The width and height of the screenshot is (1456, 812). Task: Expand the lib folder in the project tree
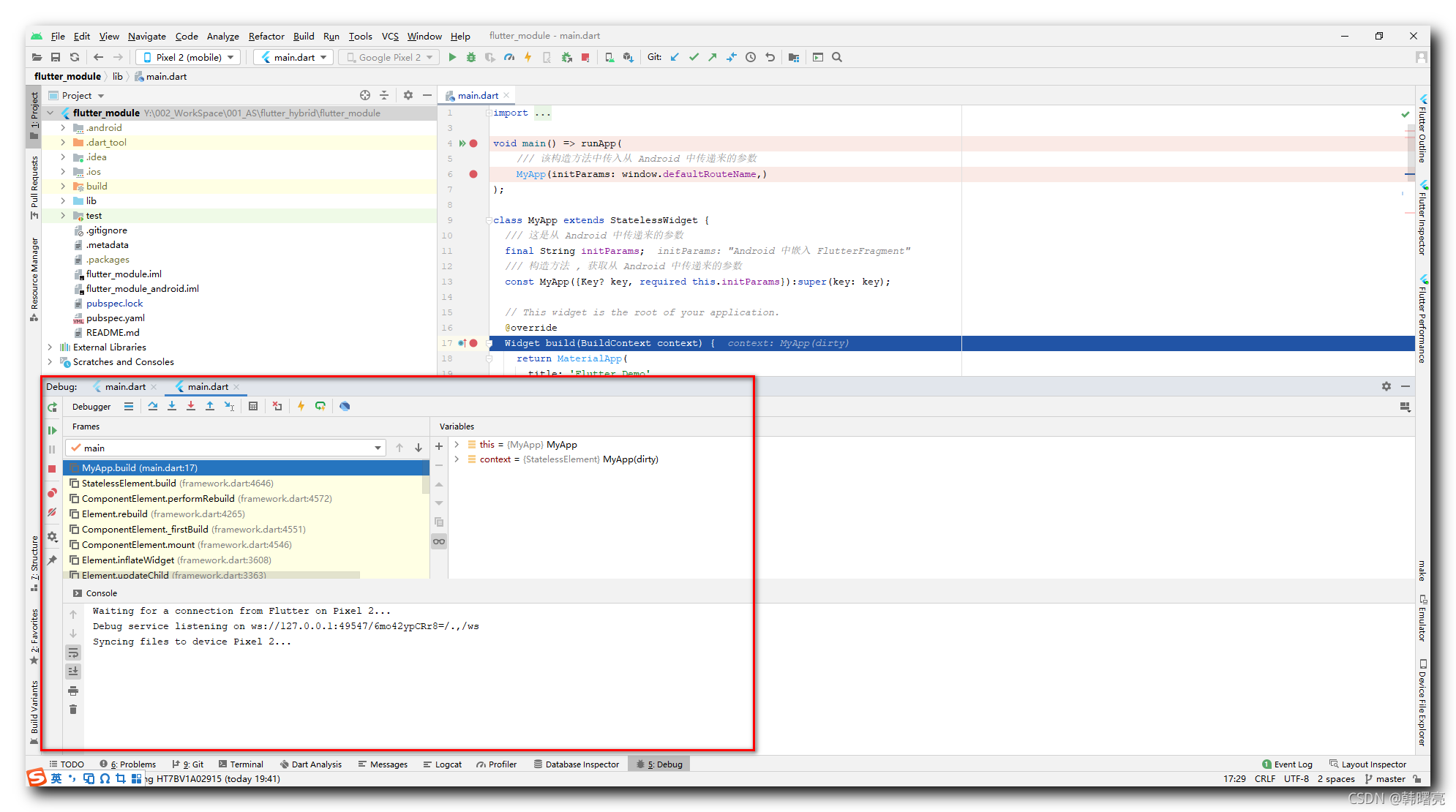(63, 201)
